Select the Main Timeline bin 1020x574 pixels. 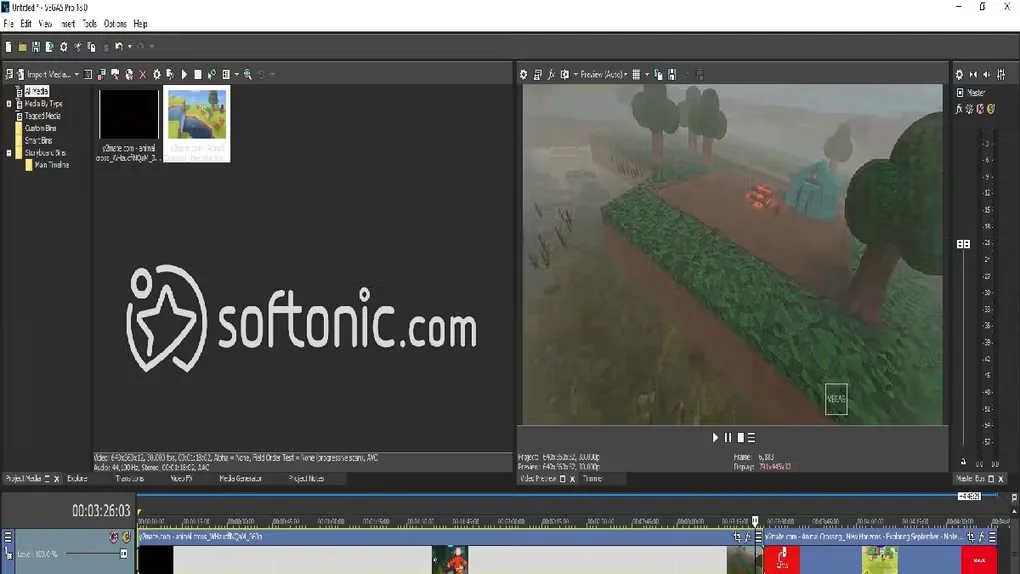point(51,165)
